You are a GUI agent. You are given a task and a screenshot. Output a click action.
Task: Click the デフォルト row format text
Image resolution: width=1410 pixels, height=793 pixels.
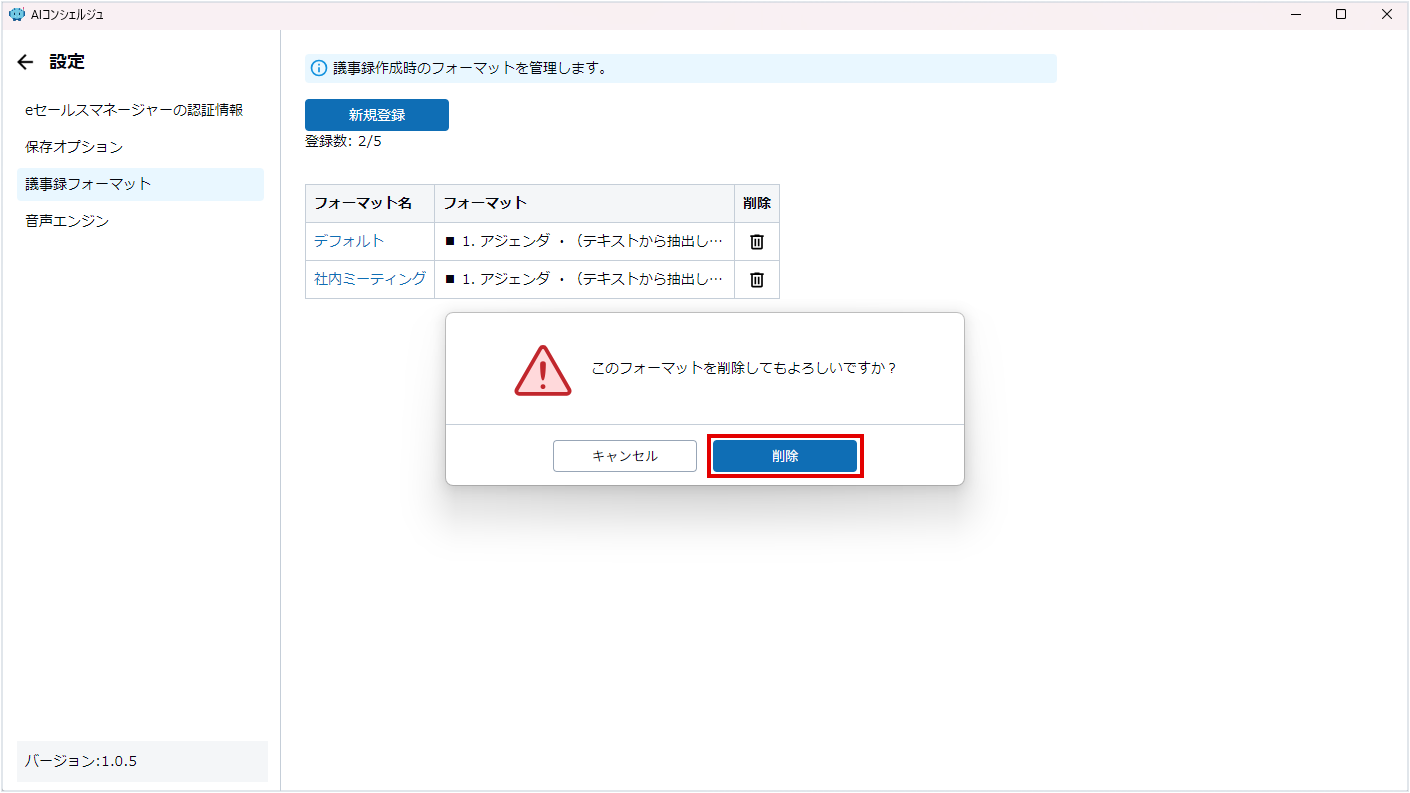pyautogui.click(x=584, y=242)
